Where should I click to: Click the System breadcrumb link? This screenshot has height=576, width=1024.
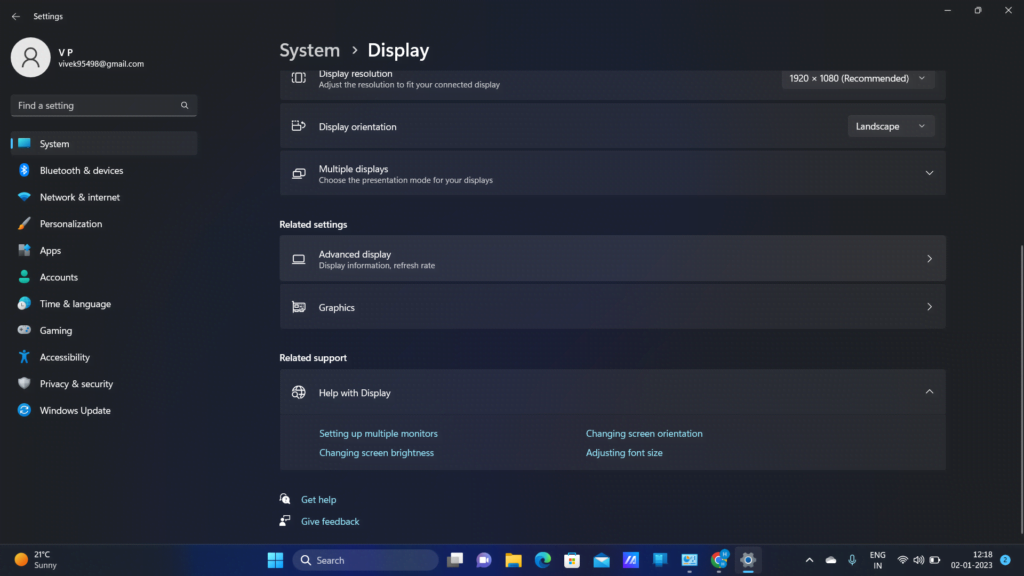(310, 50)
